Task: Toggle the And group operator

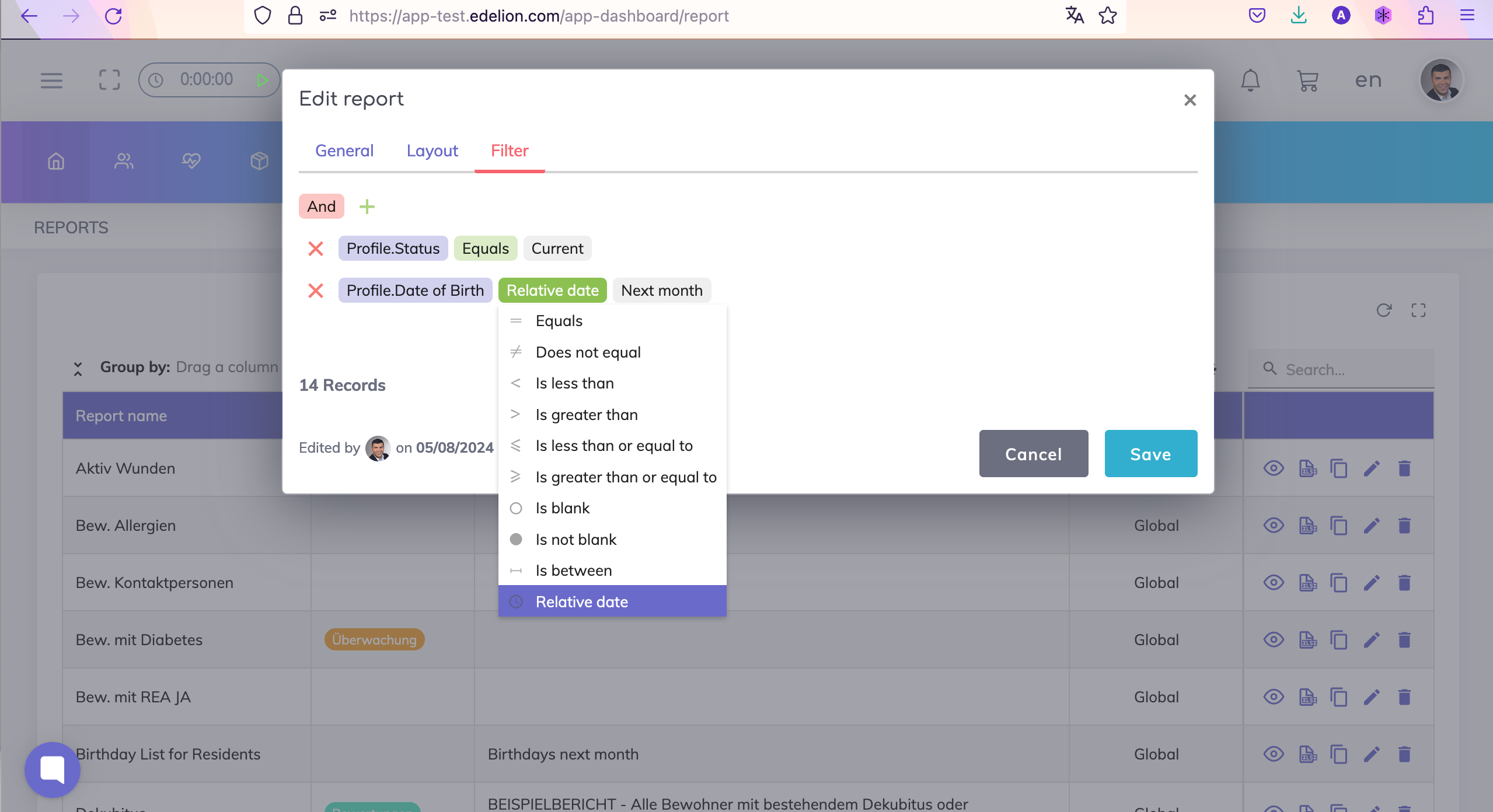Action: point(321,206)
